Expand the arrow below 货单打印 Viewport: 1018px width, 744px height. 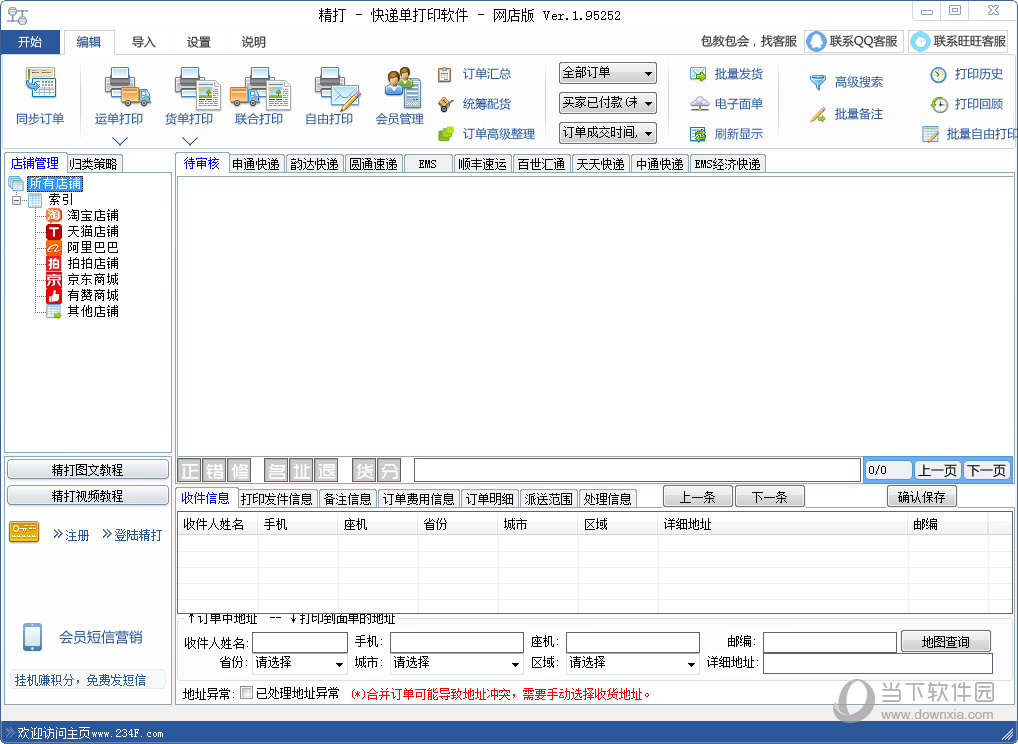click(x=190, y=141)
